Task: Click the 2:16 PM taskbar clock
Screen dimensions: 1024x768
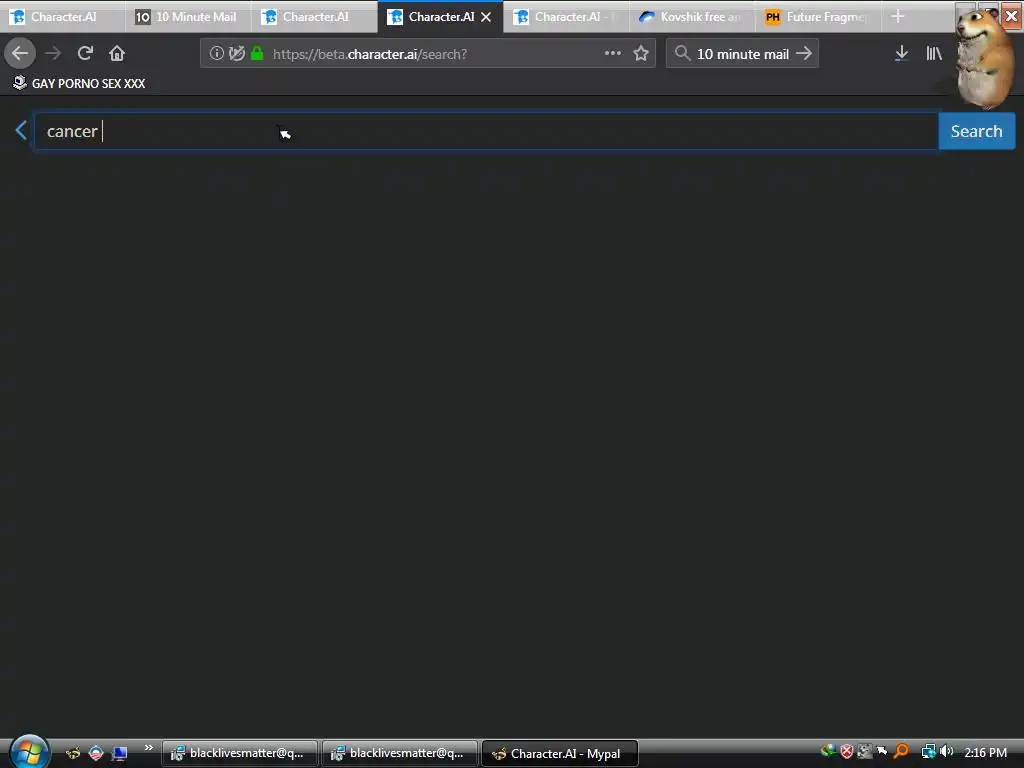Action: [985, 752]
